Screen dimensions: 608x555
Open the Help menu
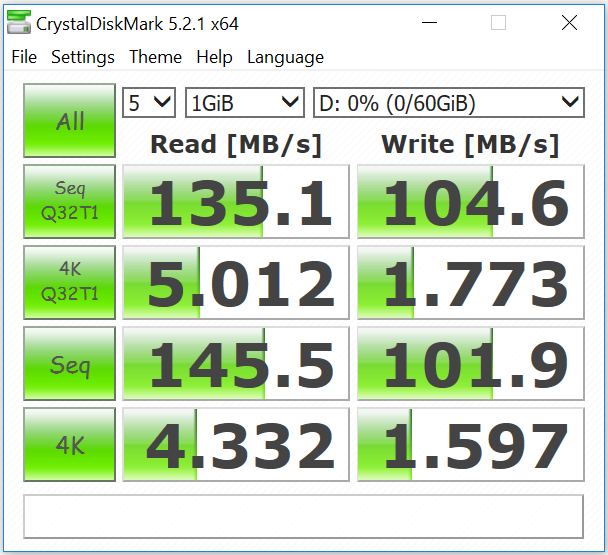point(214,57)
